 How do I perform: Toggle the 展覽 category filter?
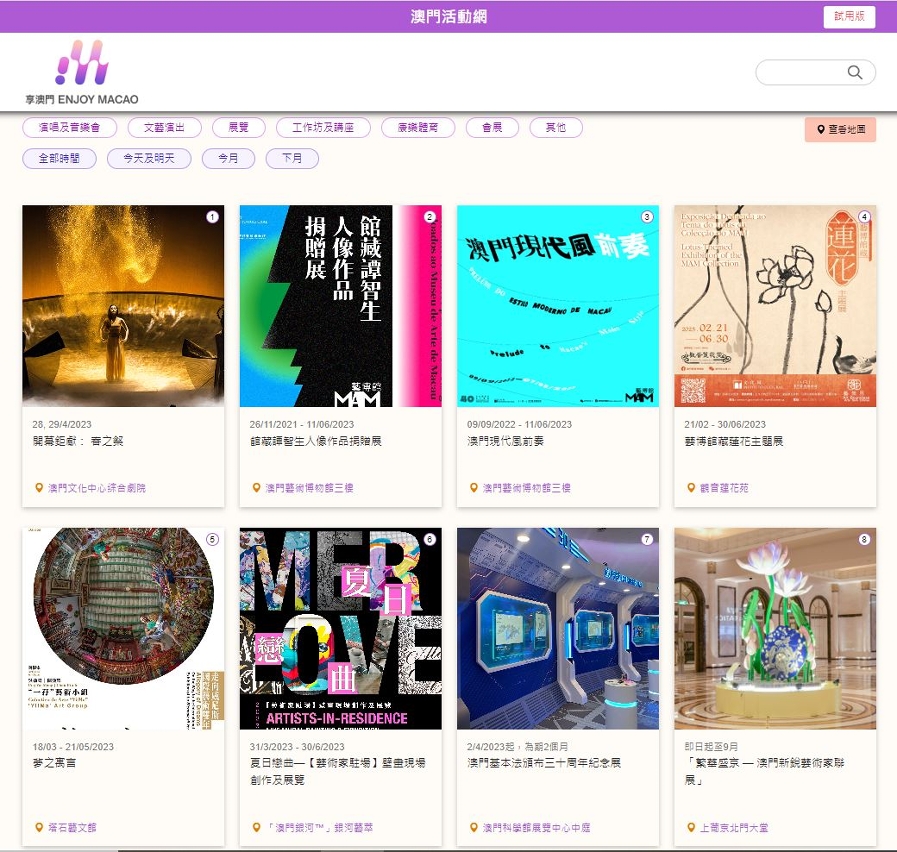tap(239, 128)
